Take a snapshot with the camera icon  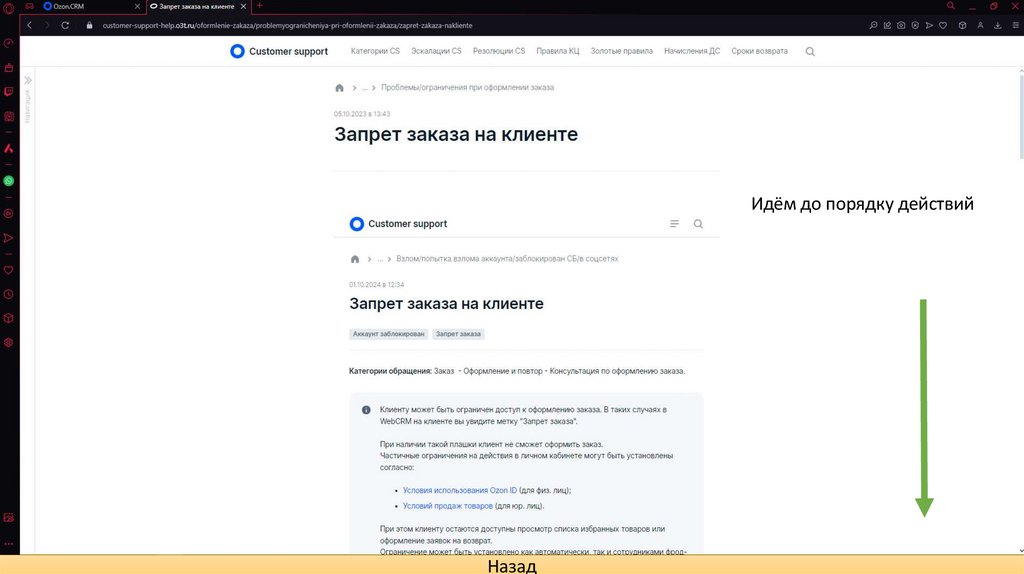[901, 25]
